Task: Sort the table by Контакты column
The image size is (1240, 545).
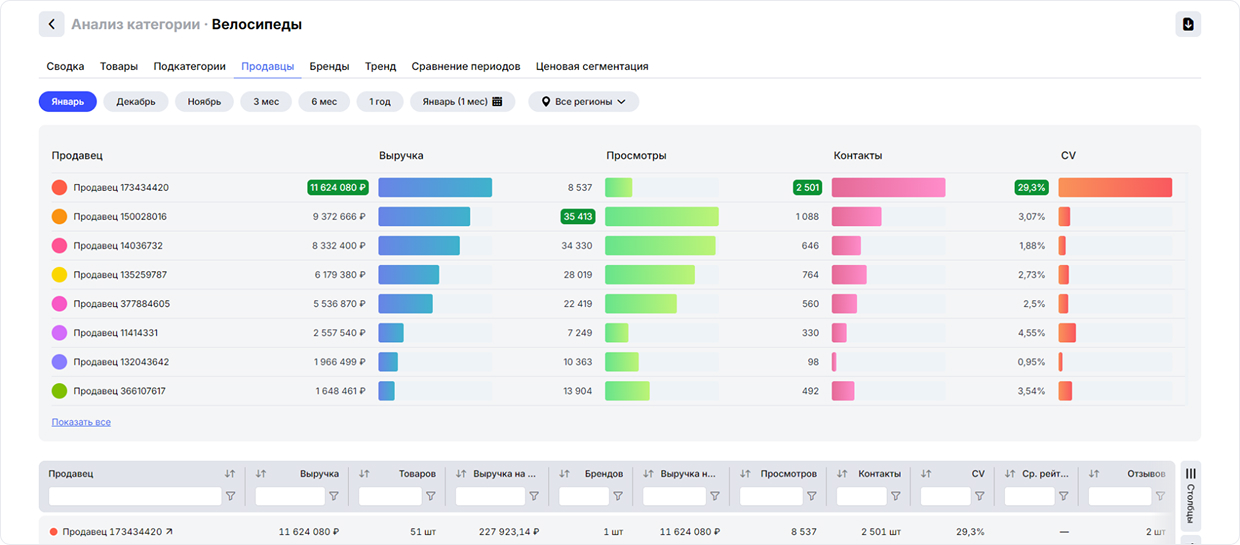Action: pos(842,474)
